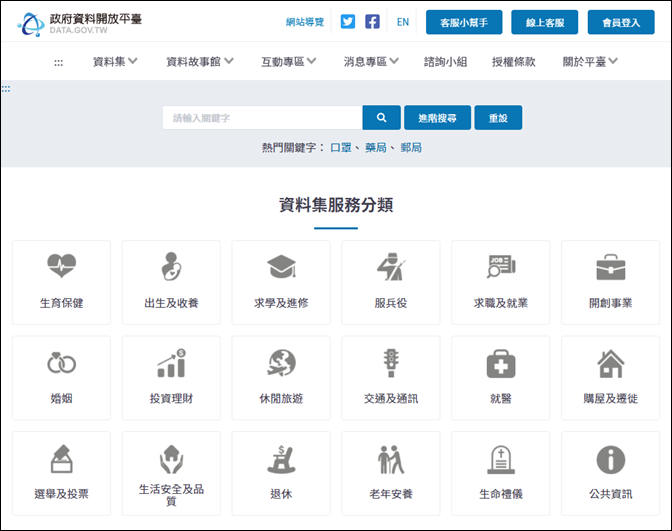Expand the 關於平臺 dropdown menu
Viewport: 672px width, 531px height.
pos(590,62)
